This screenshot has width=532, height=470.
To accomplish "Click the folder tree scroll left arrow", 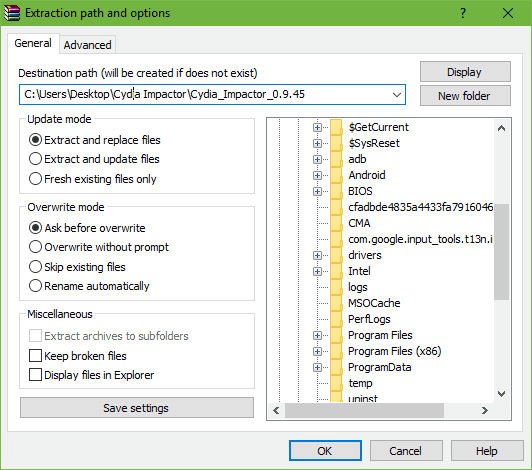I will [x=276, y=411].
